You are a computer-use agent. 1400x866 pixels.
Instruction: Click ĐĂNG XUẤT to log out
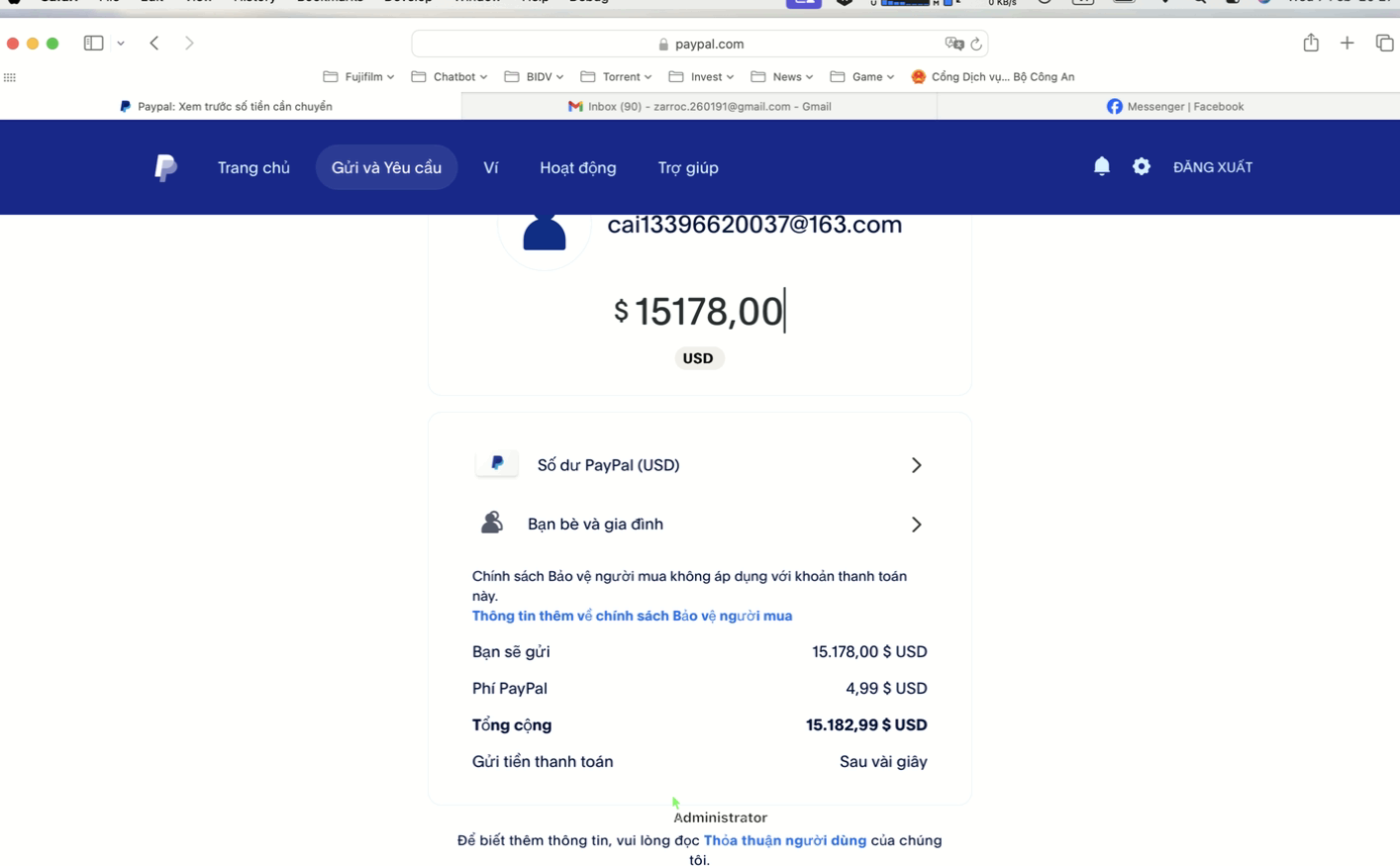[x=1213, y=167]
